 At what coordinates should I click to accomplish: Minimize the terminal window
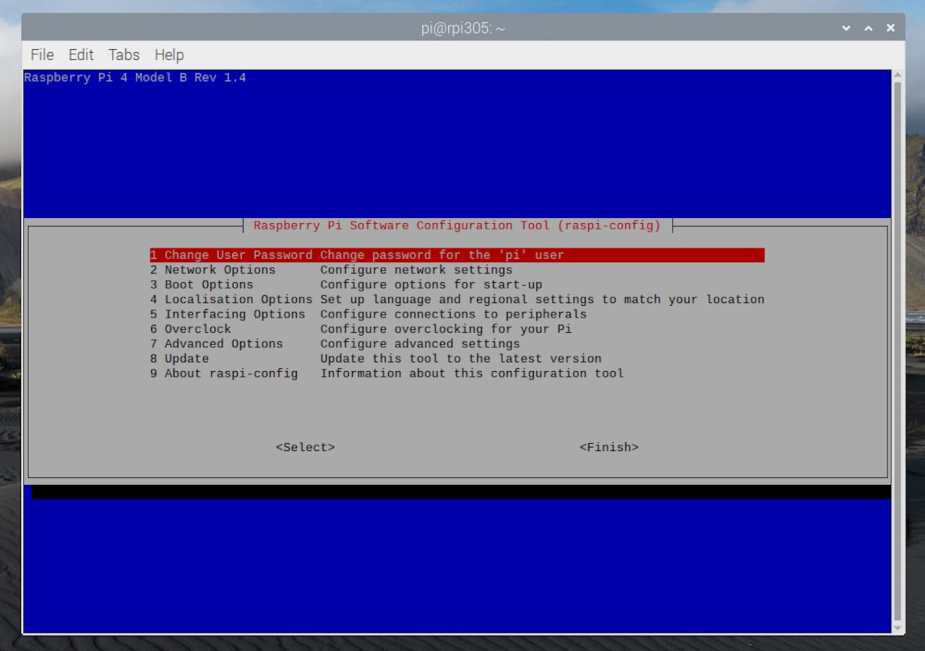[x=846, y=28]
